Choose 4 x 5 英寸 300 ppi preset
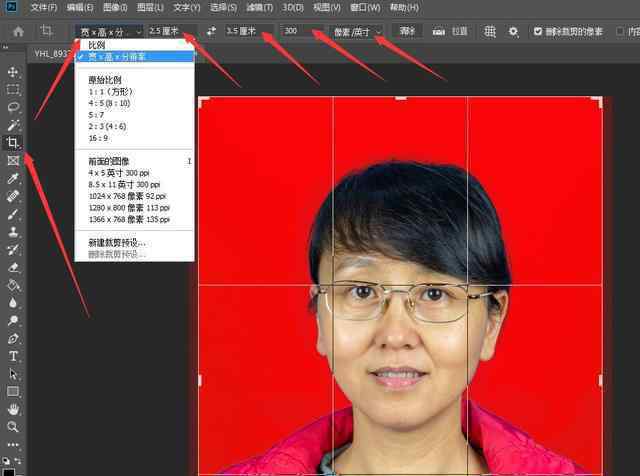Image resolution: width=640 pixels, height=476 pixels. coord(134,173)
